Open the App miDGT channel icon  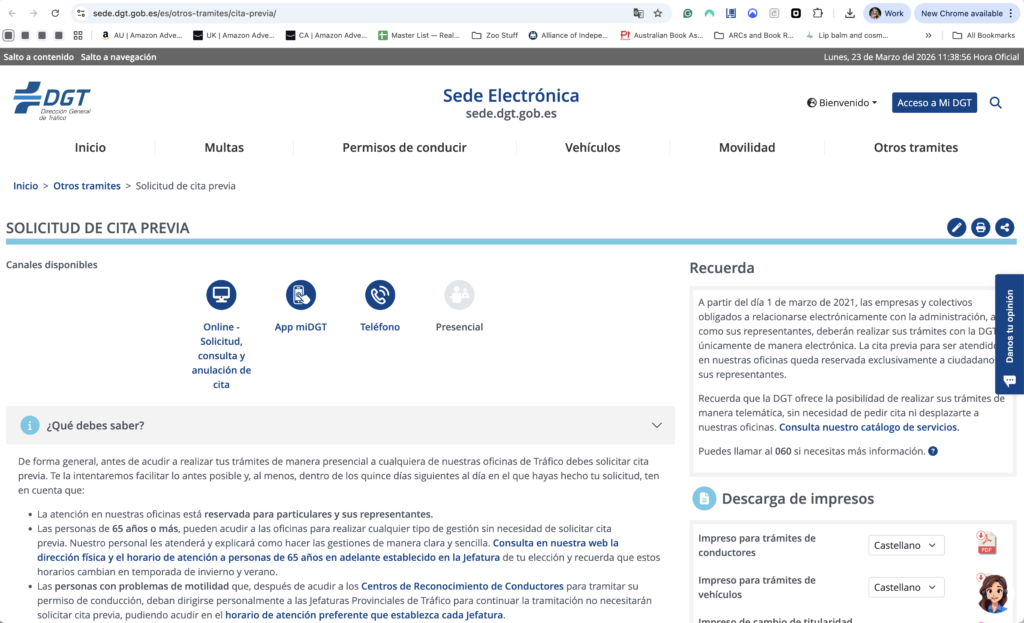(x=301, y=295)
